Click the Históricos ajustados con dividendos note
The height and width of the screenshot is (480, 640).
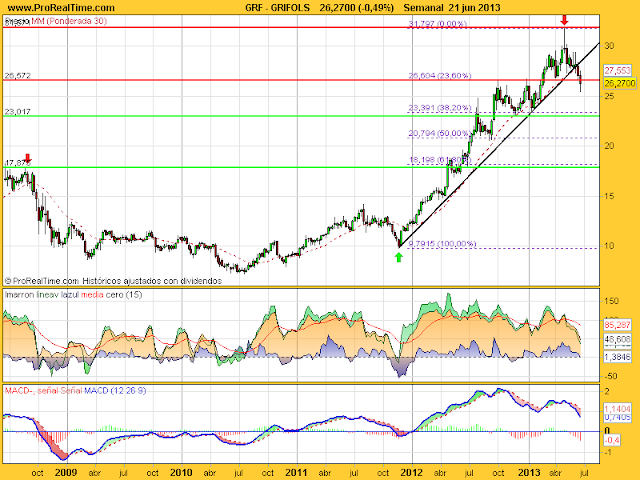(x=152, y=281)
